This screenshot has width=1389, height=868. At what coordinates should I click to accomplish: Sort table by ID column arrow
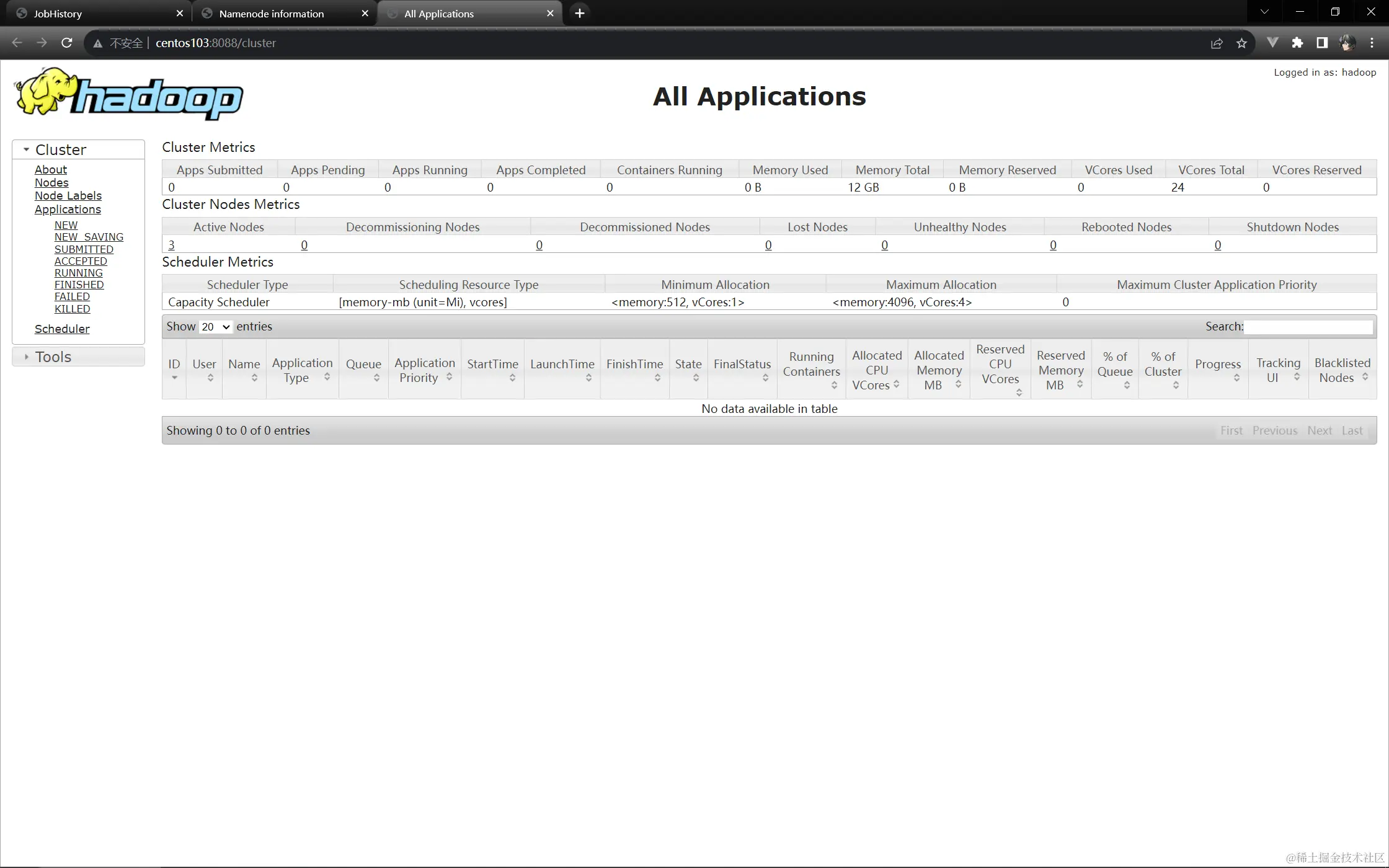[x=175, y=378]
